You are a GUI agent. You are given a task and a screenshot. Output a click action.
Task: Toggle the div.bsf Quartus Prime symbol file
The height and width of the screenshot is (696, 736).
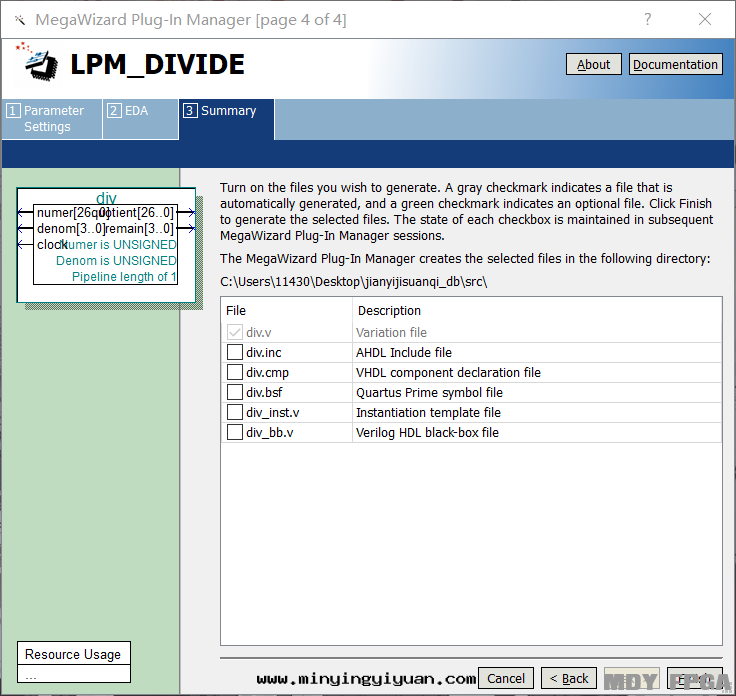coord(235,392)
